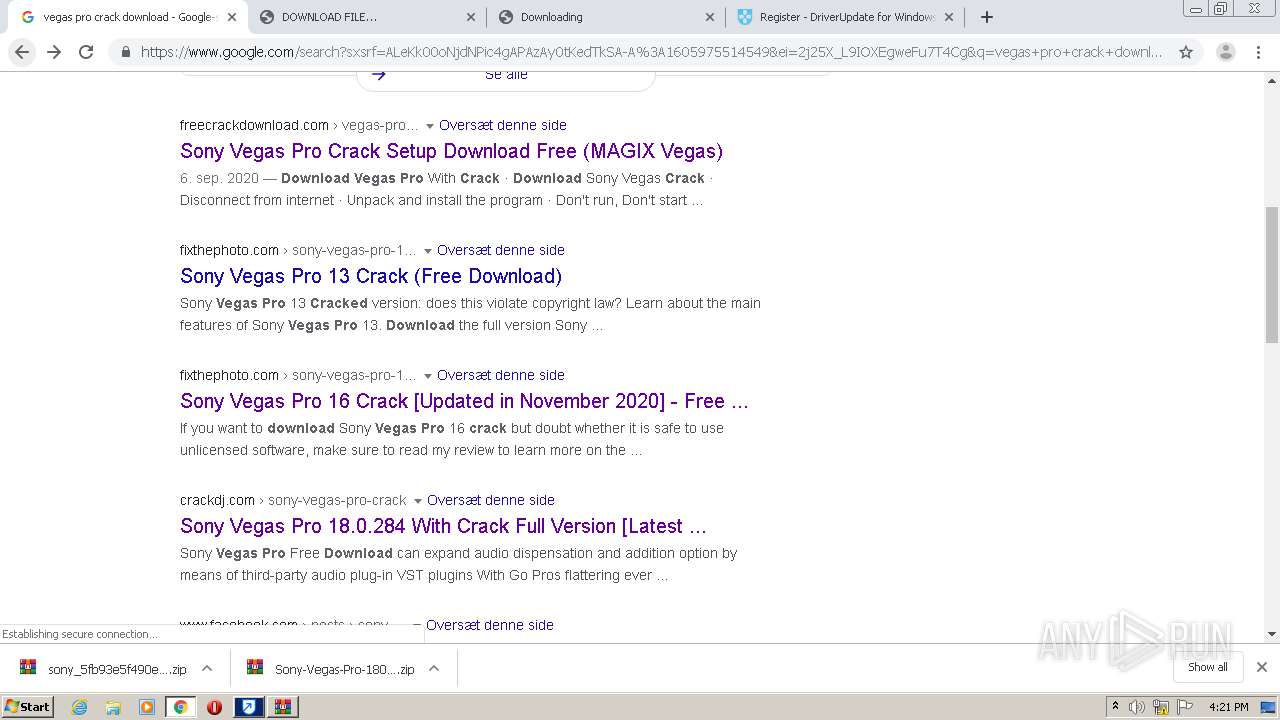Close the 'Downloading' tab

[710, 17]
